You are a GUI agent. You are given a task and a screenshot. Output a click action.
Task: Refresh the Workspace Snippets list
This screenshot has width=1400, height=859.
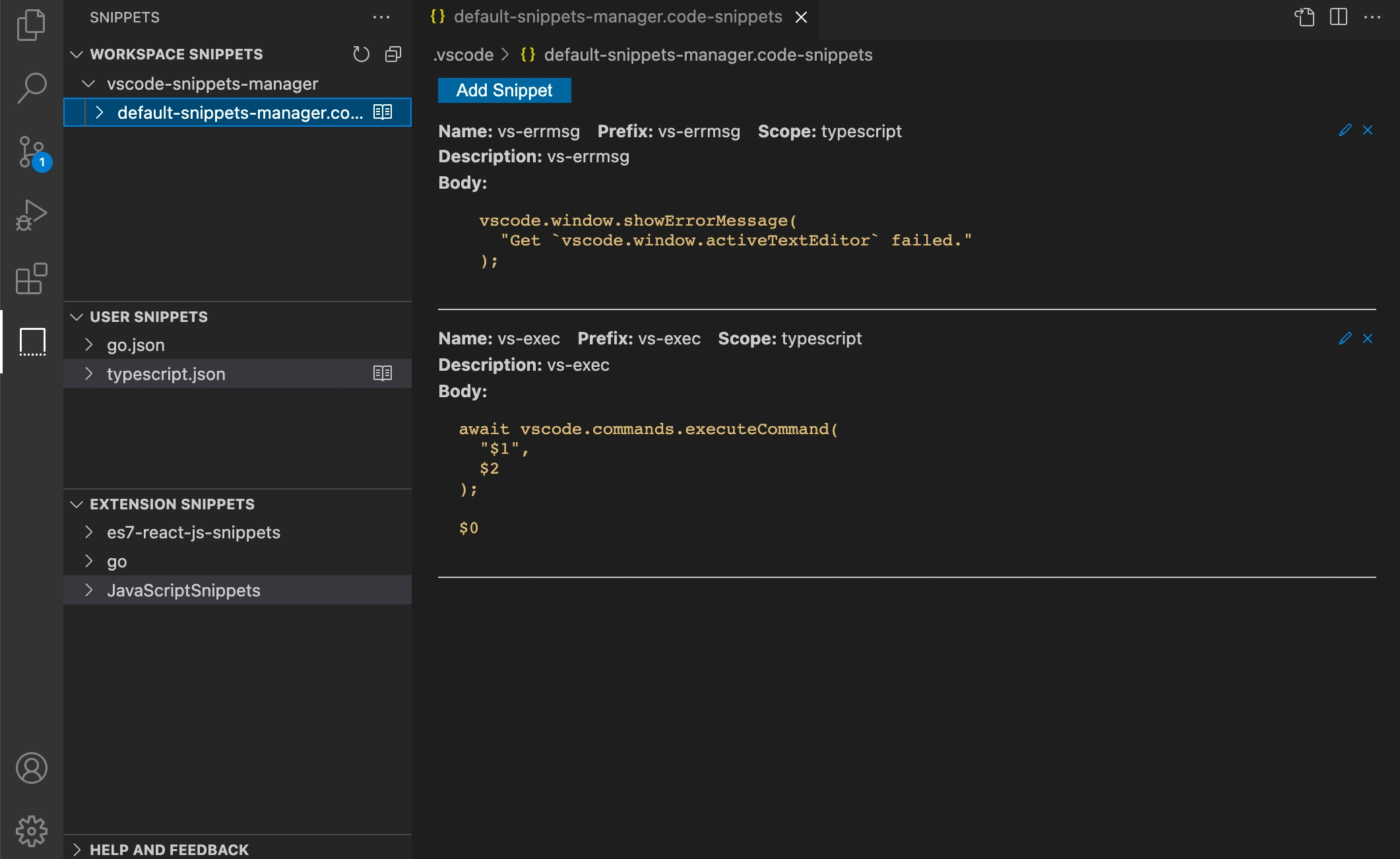click(x=361, y=54)
